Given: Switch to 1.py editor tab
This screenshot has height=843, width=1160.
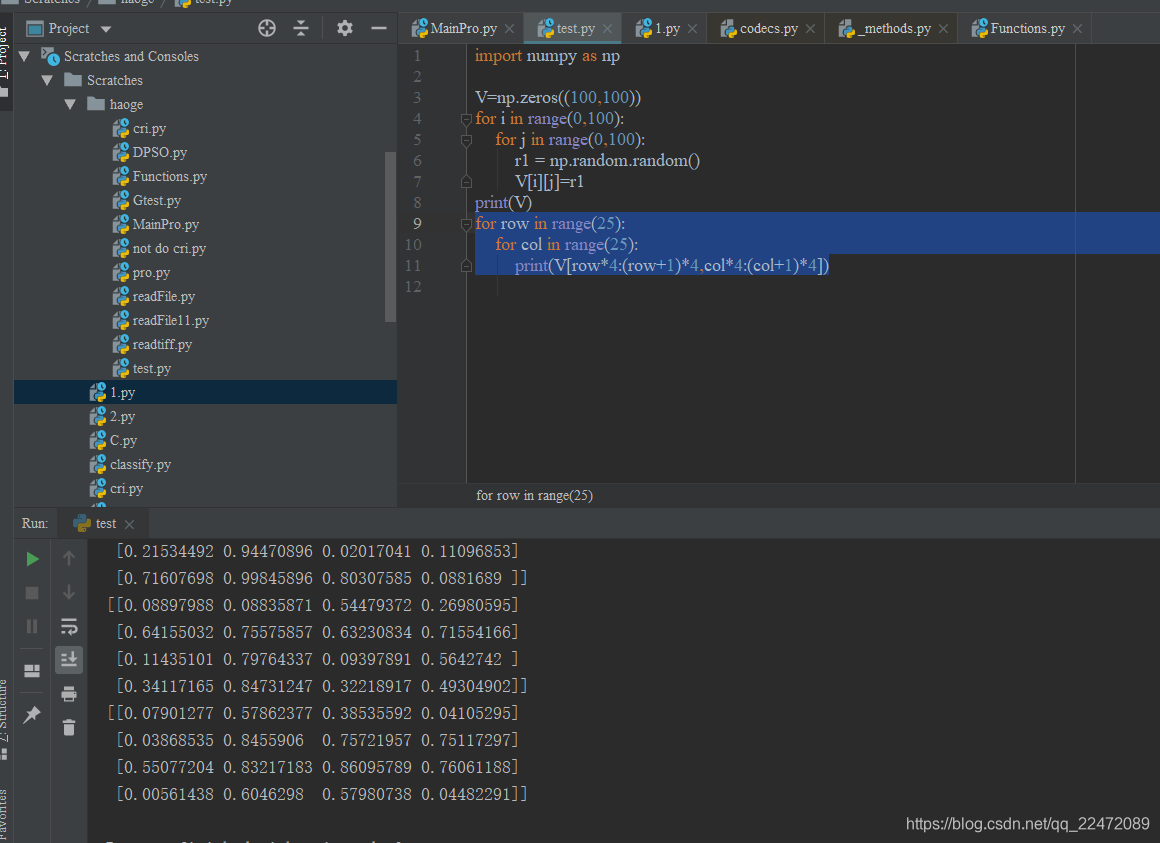Looking at the screenshot, I should pyautogui.click(x=667, y=29).
